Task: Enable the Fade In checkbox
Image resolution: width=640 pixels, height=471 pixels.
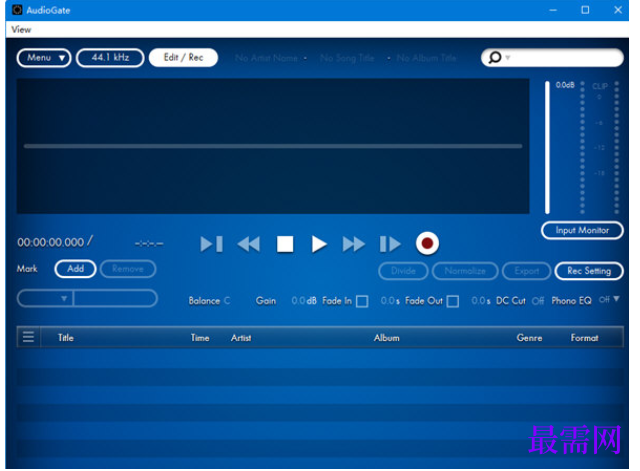Action: point(362,301)
